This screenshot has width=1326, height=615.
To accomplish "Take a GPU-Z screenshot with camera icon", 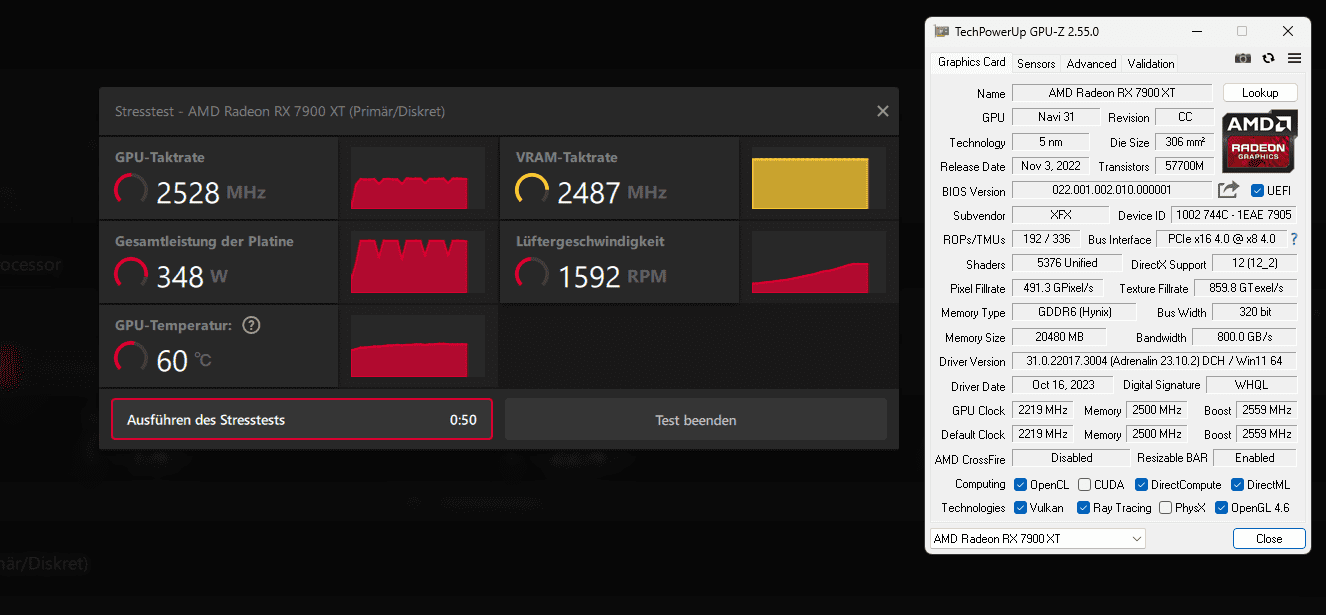I will click(1243, 59).
